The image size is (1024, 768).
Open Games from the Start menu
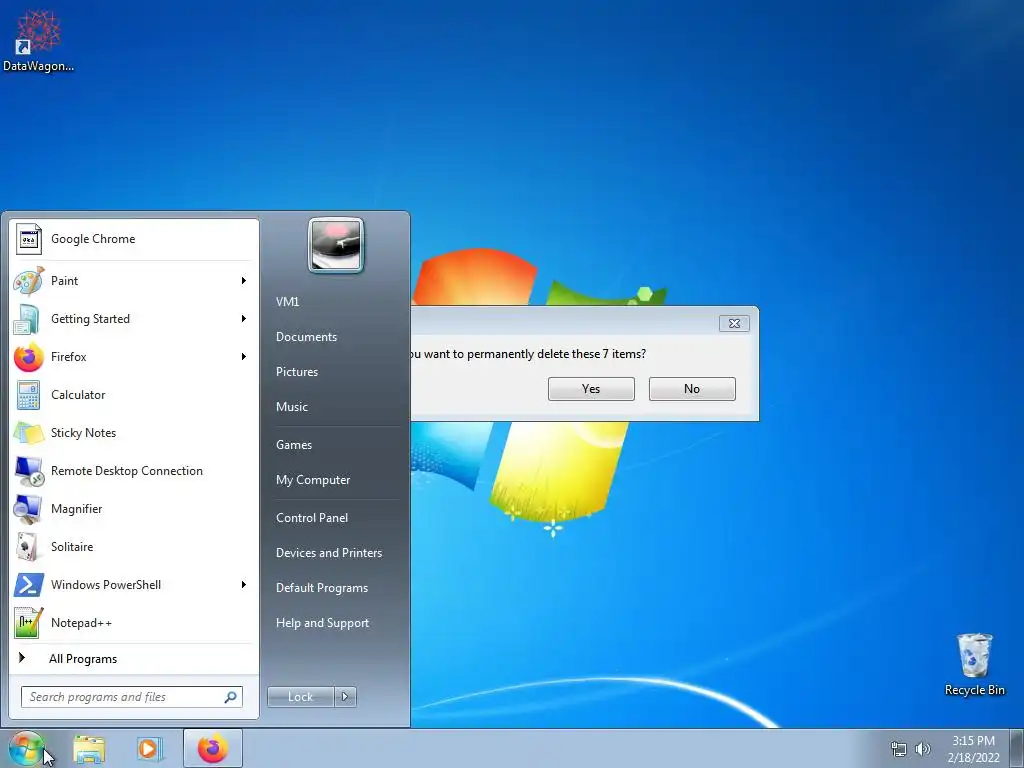[x=294, y=445]
